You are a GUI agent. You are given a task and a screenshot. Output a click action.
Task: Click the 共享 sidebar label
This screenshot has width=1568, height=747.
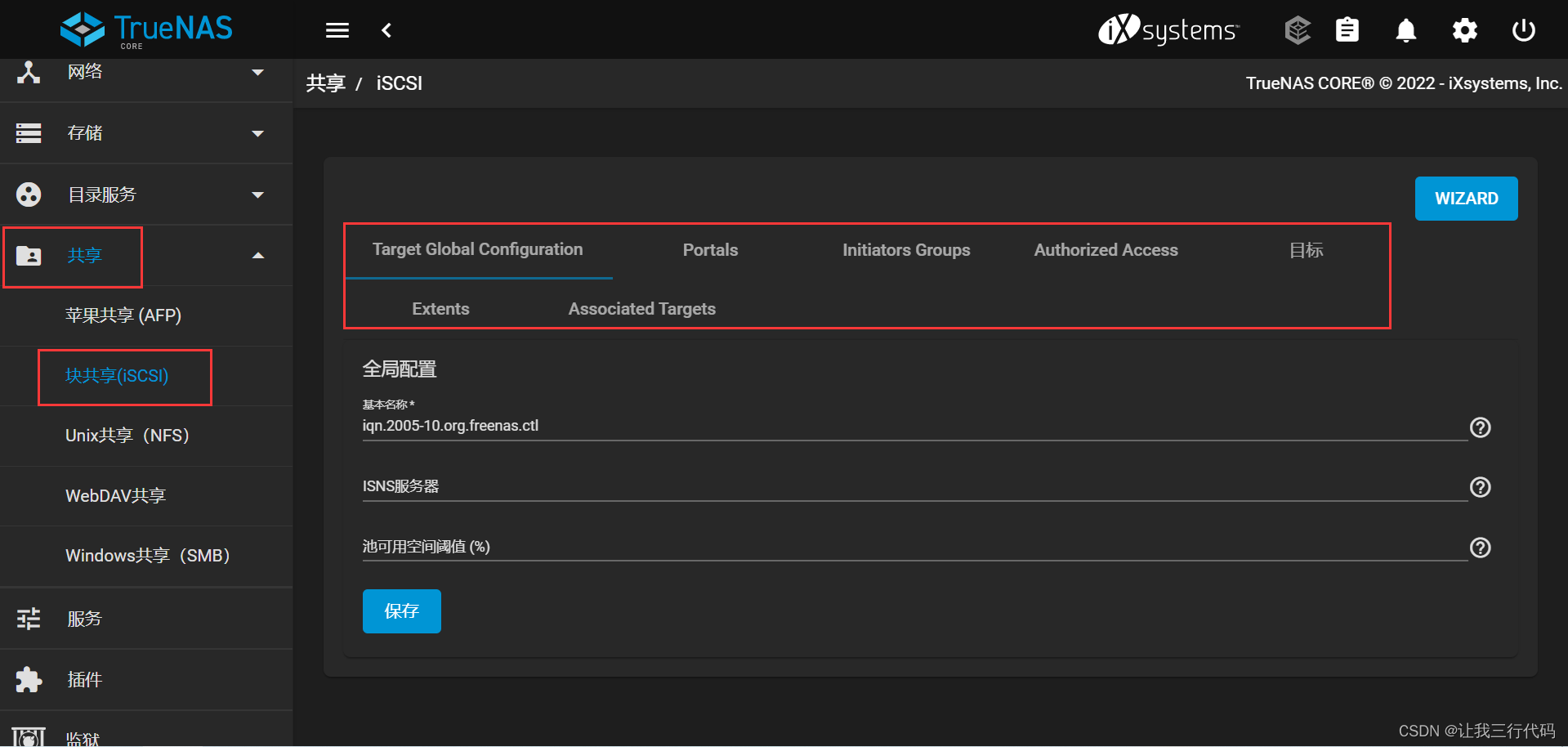tap(85, 256)
